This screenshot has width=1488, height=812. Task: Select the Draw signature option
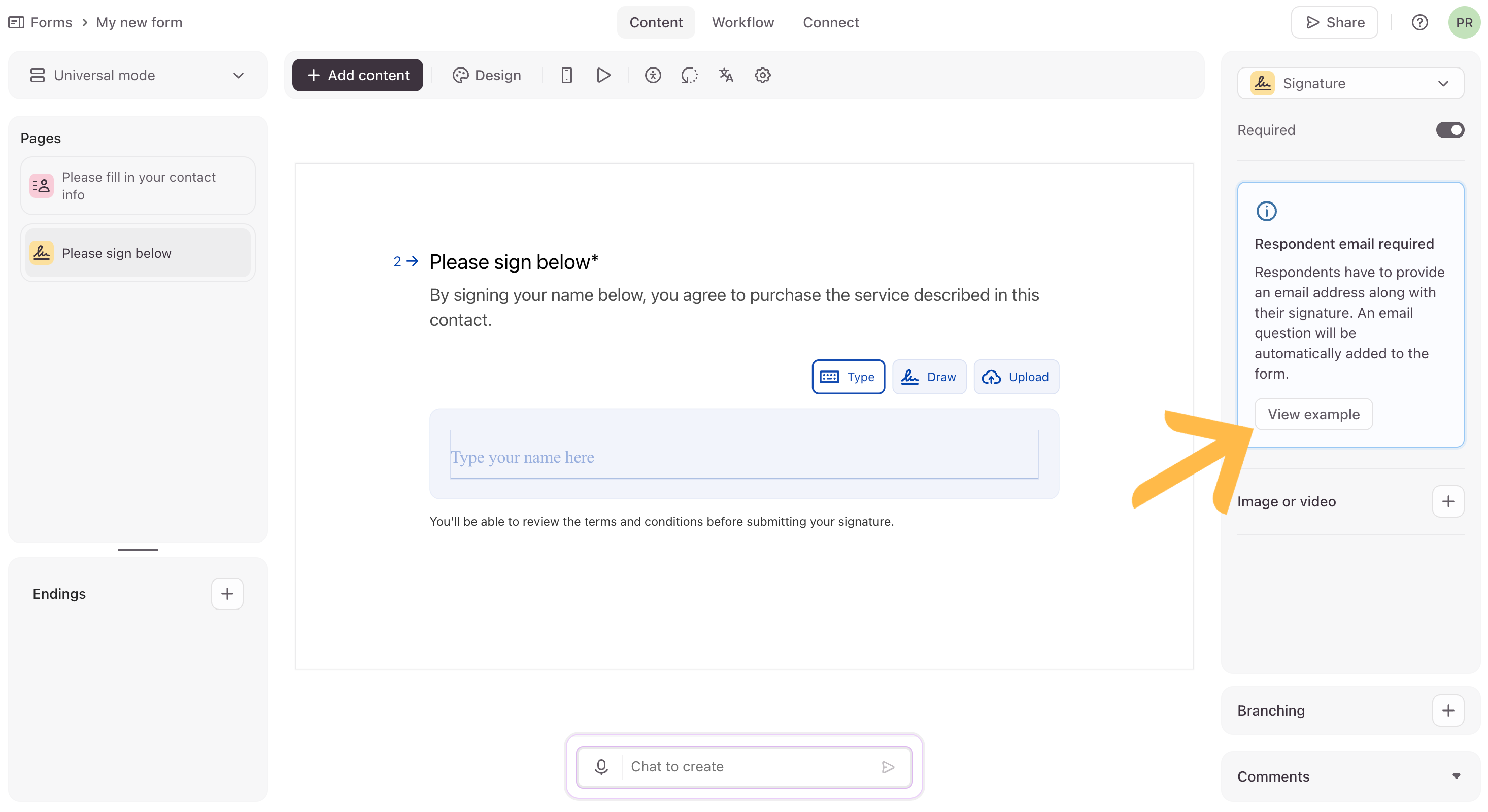pos(929,377)
